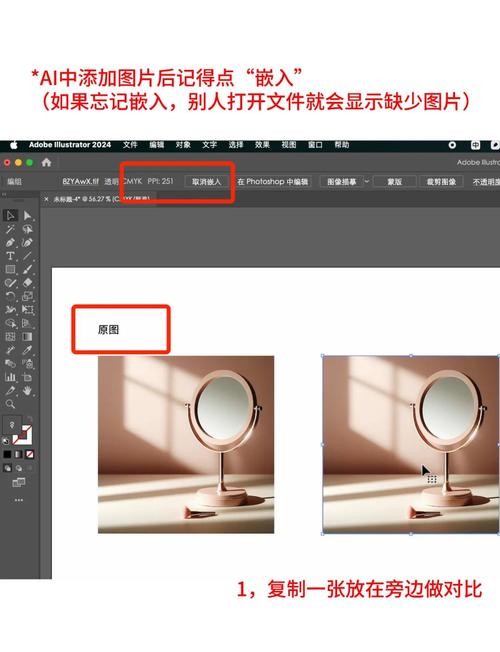Open the 编辑 menu
500x652 pixels.
tap(157, 145)
